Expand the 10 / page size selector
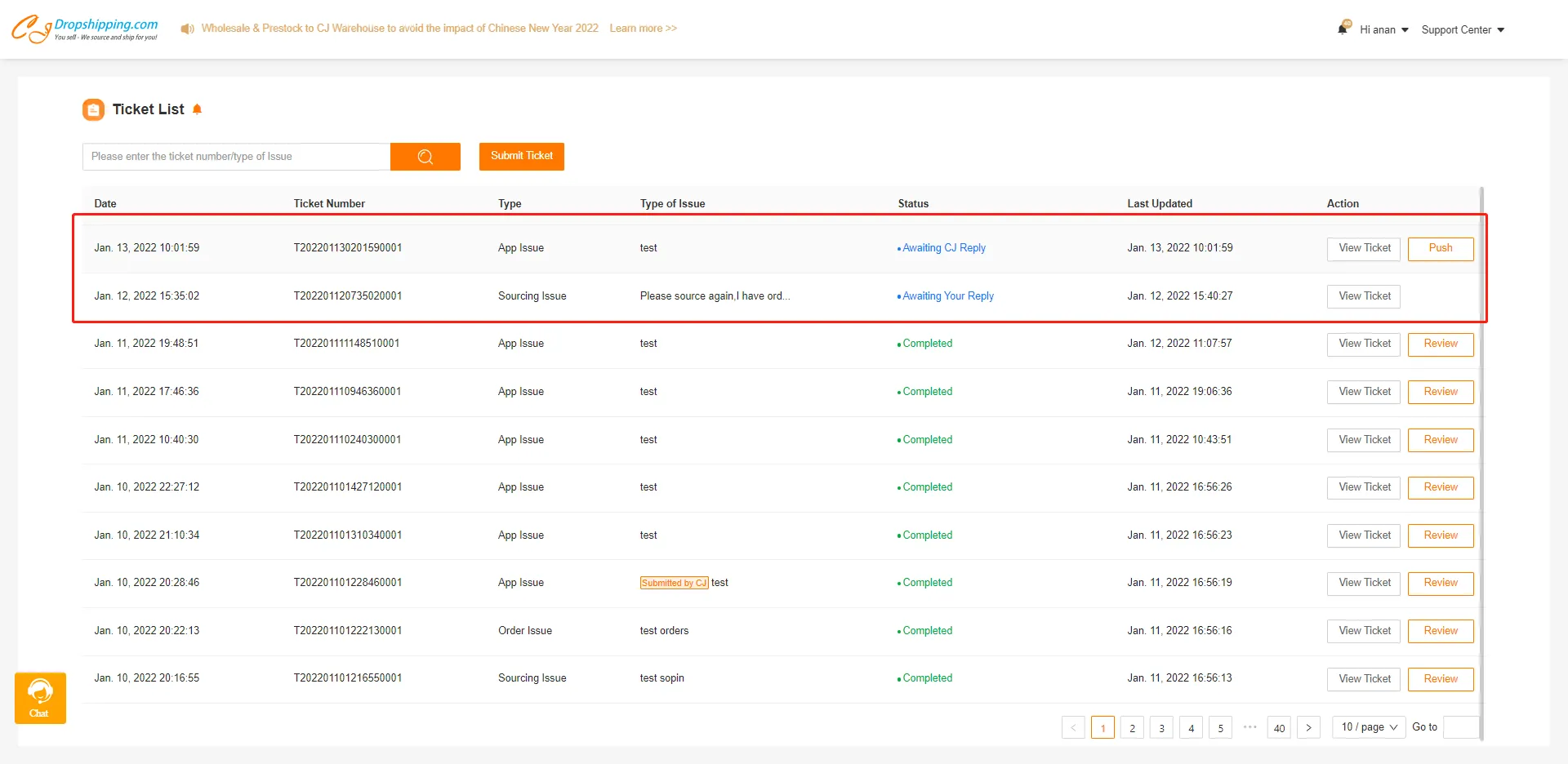The image size is (1568, 764). click(1369, 727)
